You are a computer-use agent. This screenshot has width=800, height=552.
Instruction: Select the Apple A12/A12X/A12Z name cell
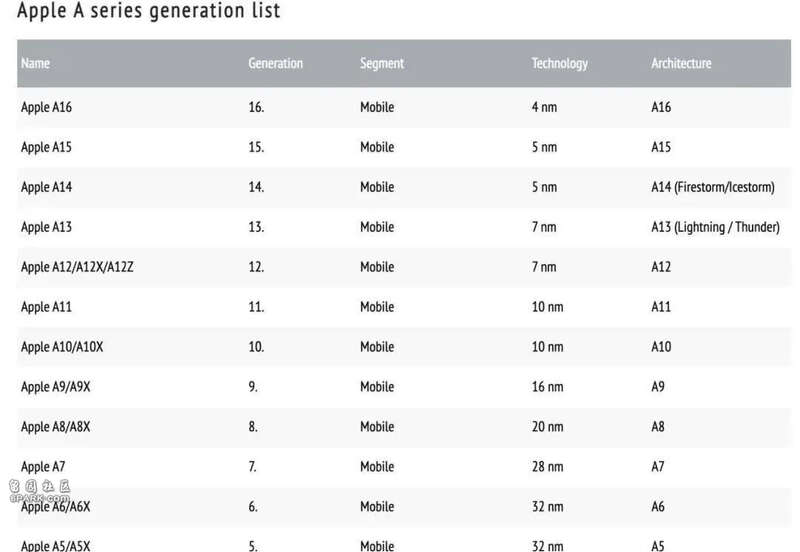point(77,267)
